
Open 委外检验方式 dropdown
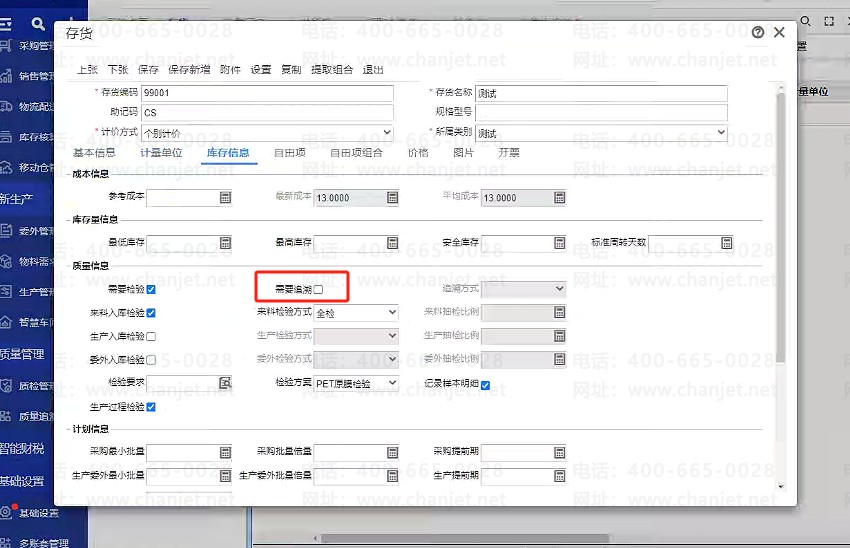pos(356,359)
